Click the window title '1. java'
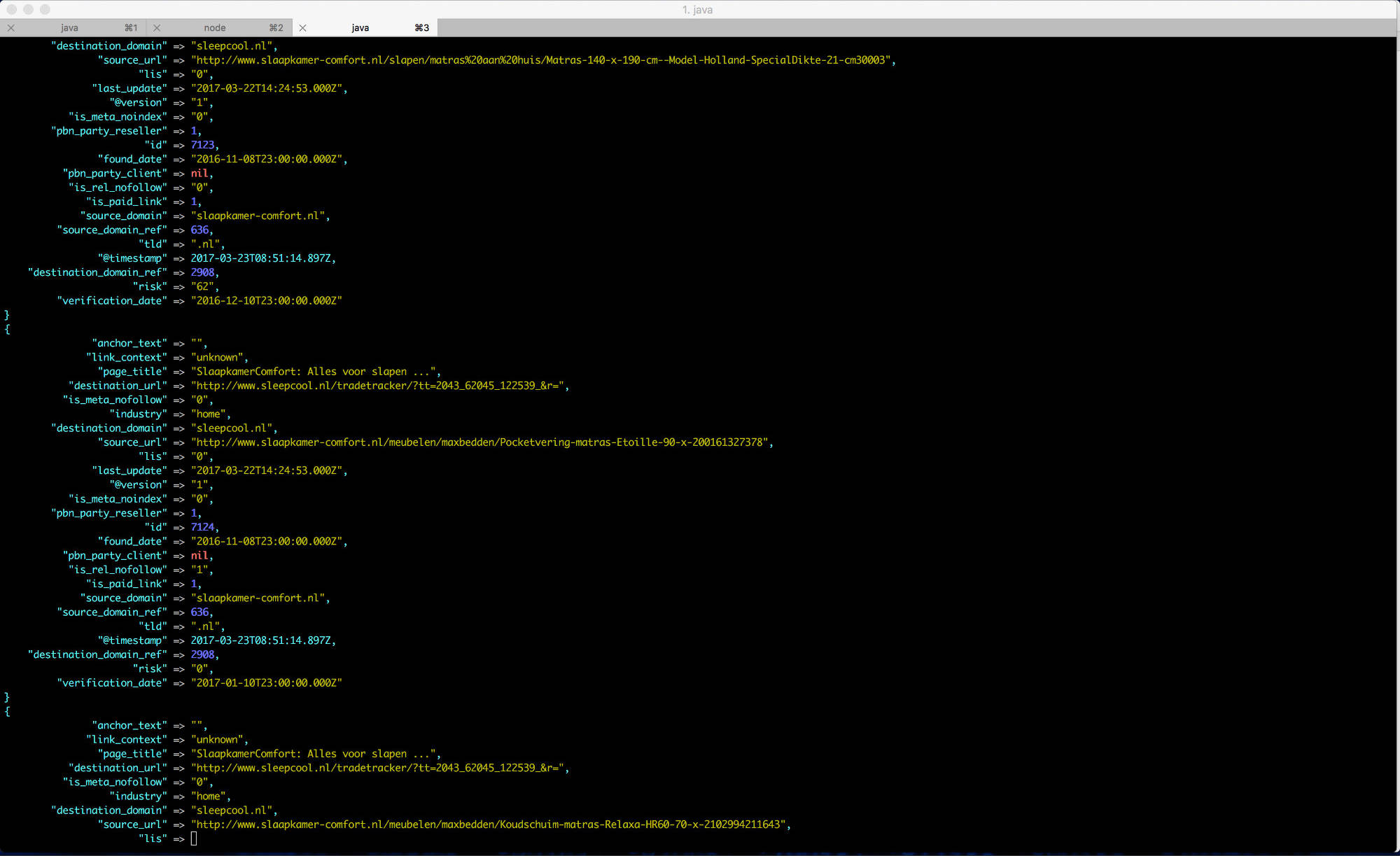 697,10
